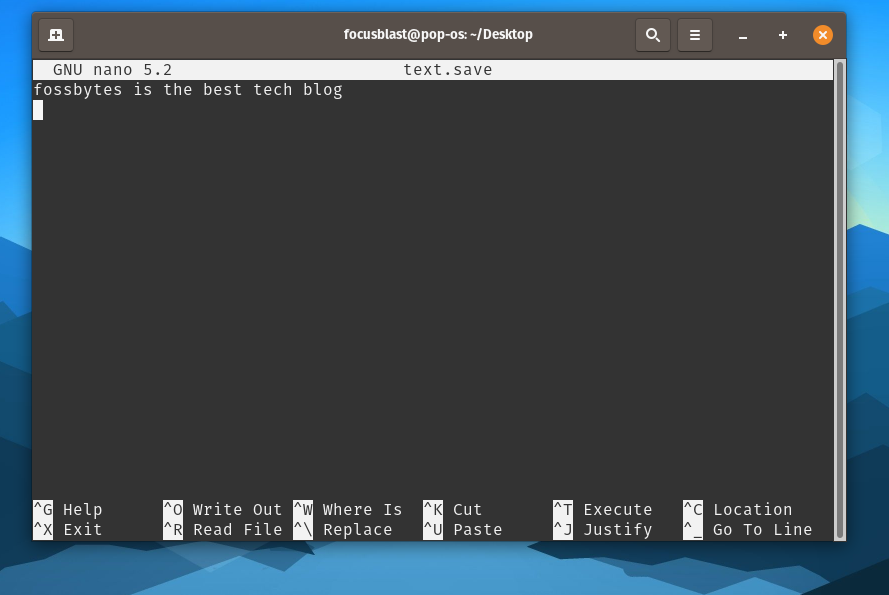Select the Exit option in nano
Image resolution: width=889 pixels, height=595 pixels.
[x=63, y=529]
